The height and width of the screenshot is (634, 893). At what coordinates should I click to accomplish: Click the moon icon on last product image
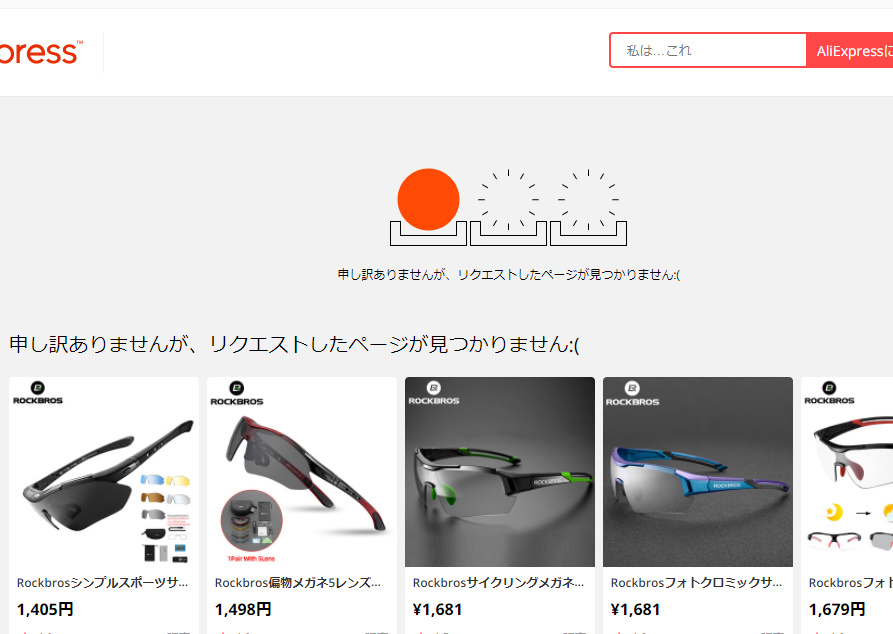coord(834,512)
